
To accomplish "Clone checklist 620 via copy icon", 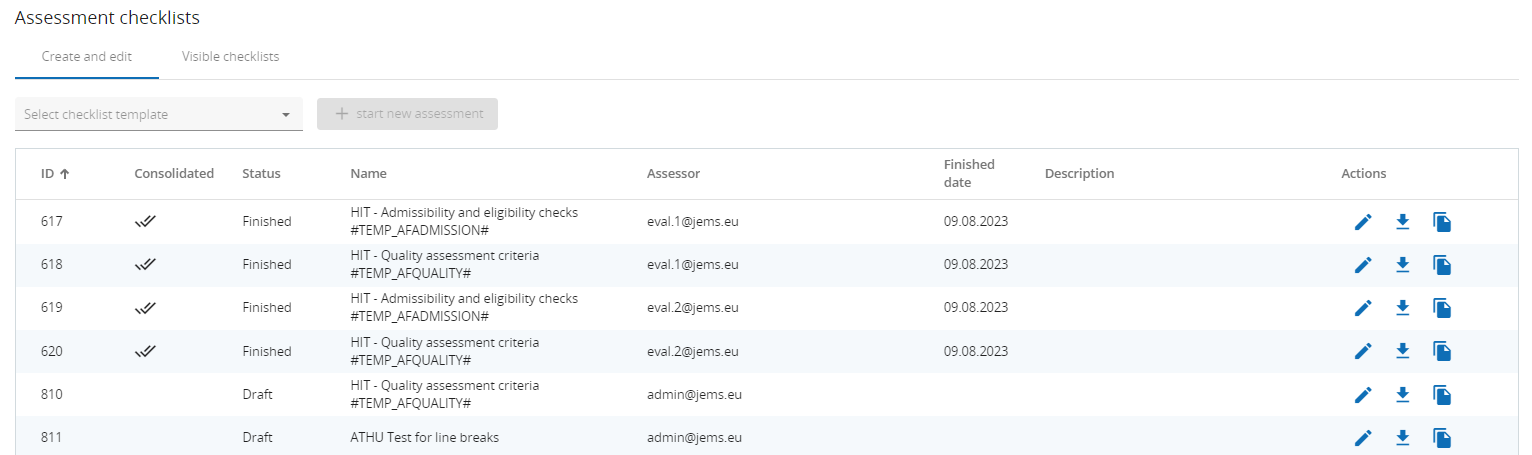I will pyautogui.click(x=1442, y=351).
